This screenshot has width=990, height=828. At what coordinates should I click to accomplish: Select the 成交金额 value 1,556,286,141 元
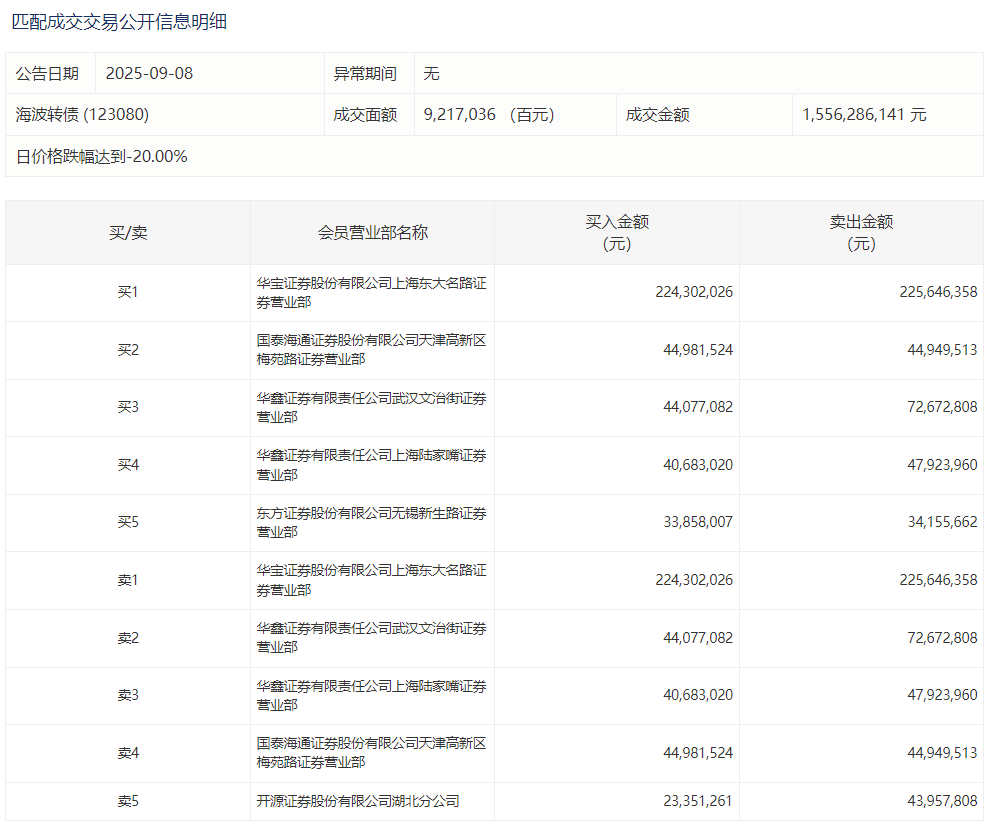click(864, 115)
